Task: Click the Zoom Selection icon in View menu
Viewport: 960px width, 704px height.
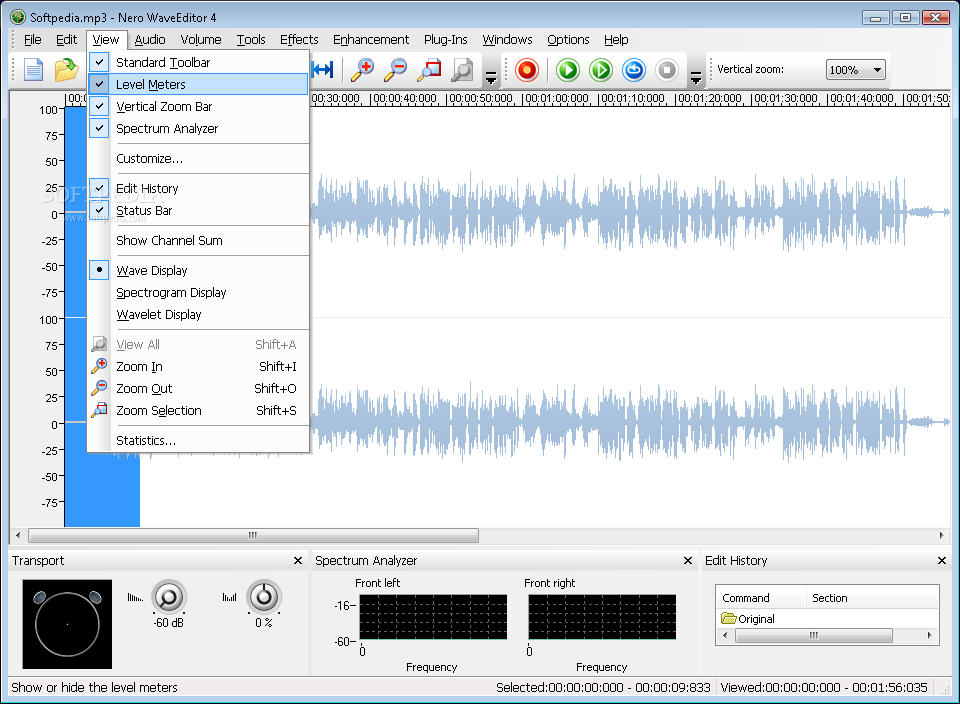Action: point(99,410)
